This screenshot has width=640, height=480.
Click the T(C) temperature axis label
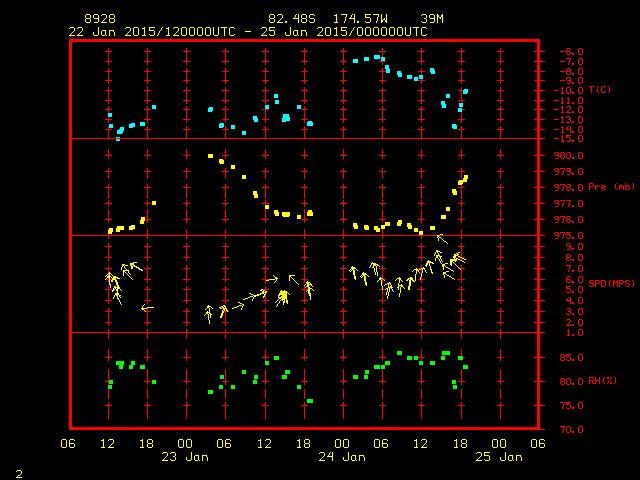pyautogui.click(x=600, y=89)
